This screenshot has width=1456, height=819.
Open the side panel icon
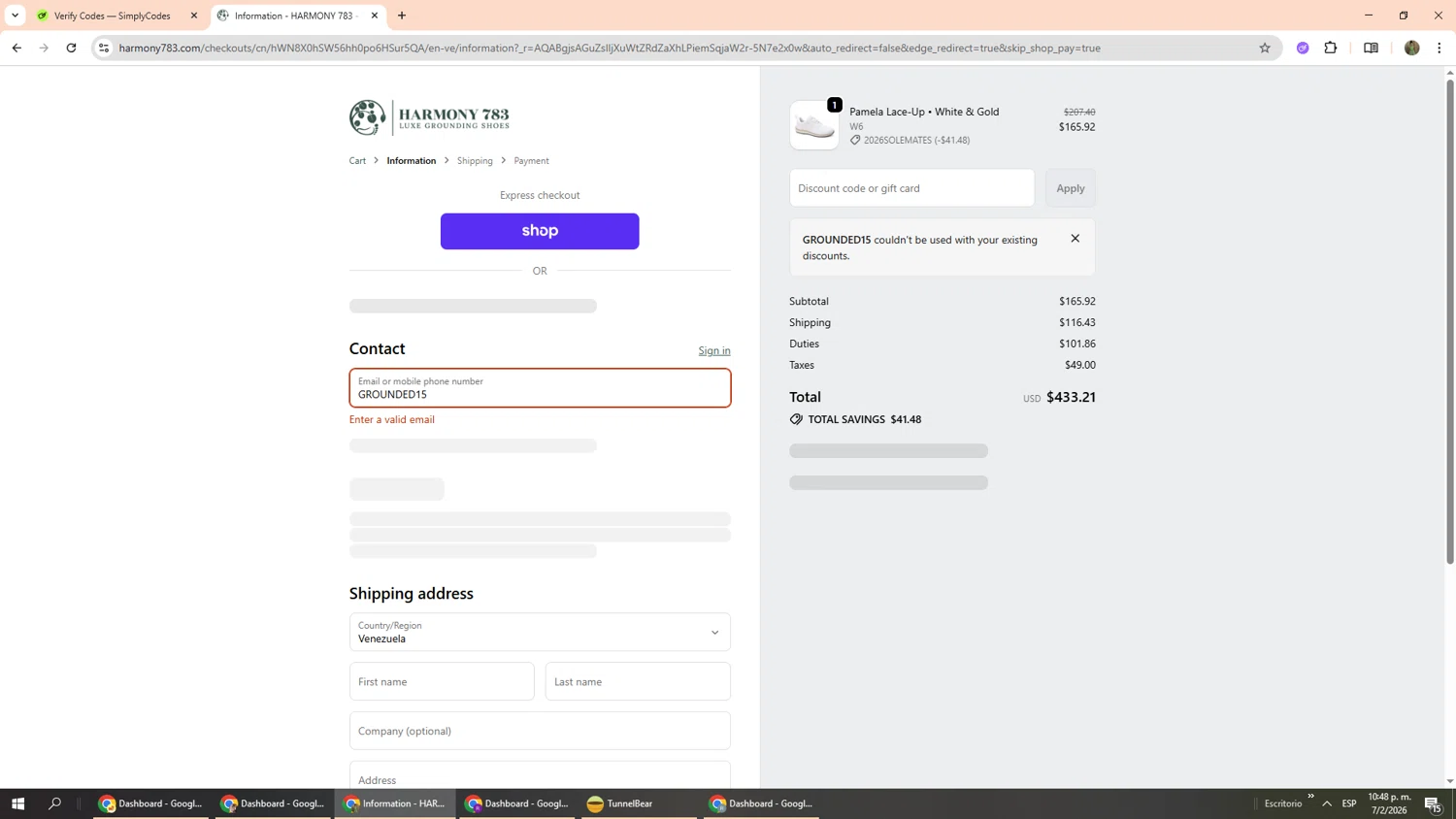[1371, 48]
